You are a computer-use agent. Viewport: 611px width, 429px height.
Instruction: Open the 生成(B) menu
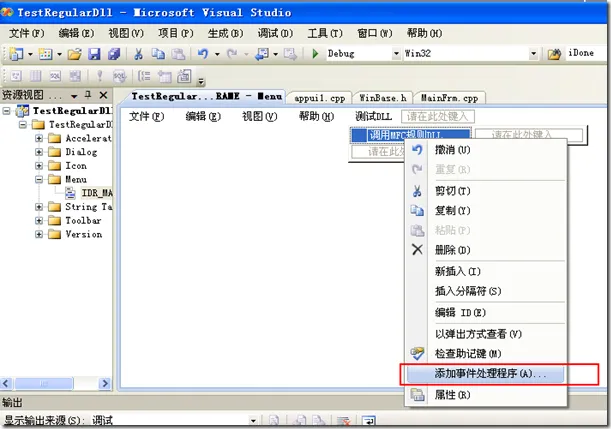225,33
